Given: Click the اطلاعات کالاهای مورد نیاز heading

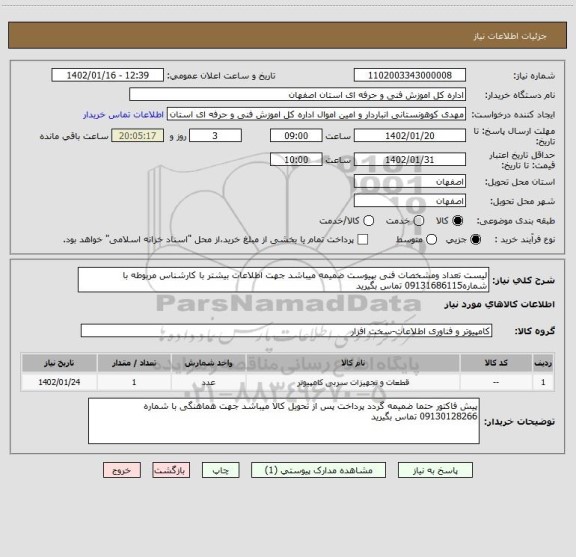Looking at the screenshot, I should [500, 305].
